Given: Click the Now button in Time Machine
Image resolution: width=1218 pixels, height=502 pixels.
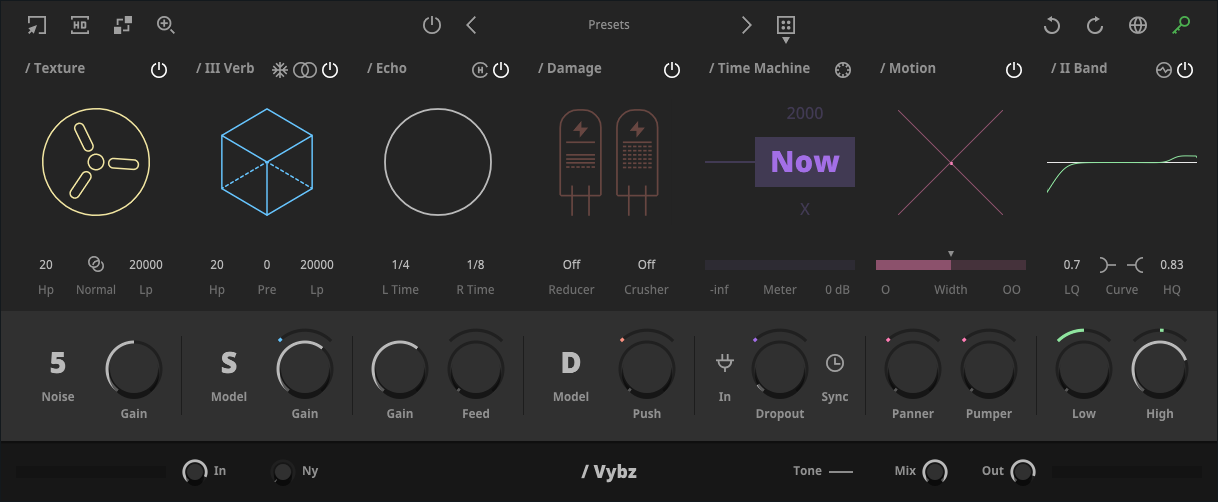Looking at the screenshot, I should [805, 162].
